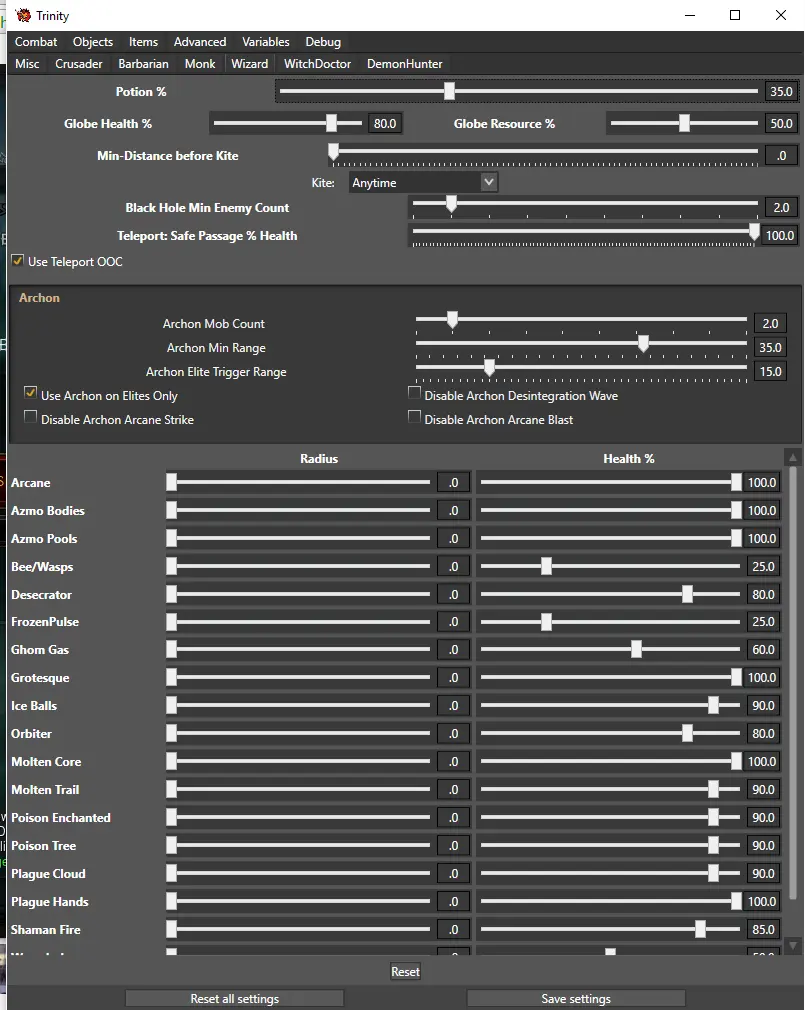Viewport: 805px width, 1010px height.
Task: Select the Wizard tab
Action: click(x=249, y=64)
